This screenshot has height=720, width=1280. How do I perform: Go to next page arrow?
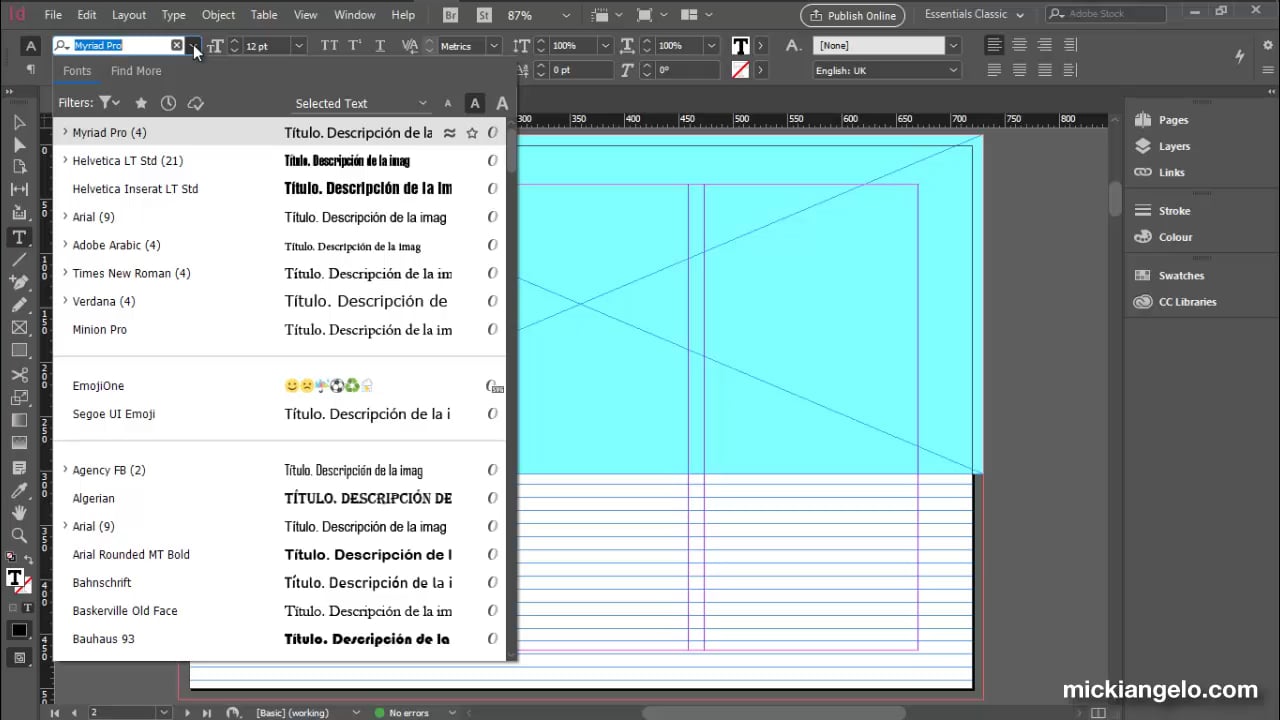tap(187, 713)
